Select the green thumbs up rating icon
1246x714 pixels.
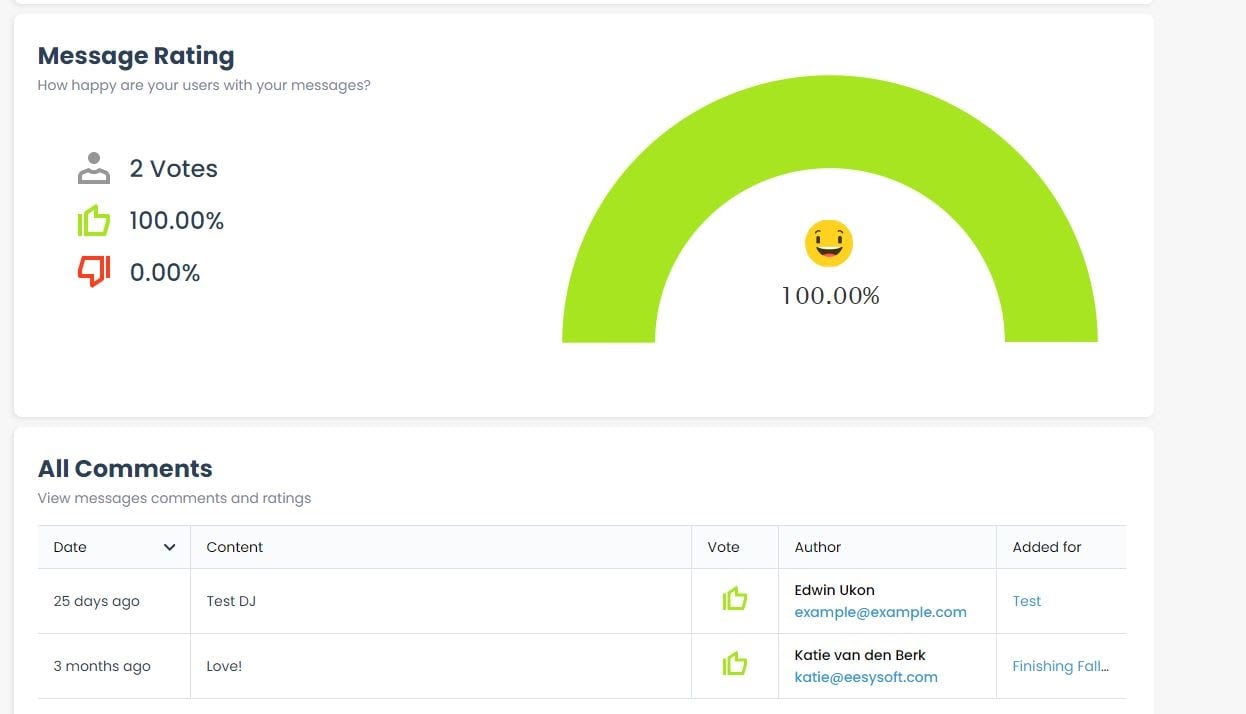(x=94, y=220)
